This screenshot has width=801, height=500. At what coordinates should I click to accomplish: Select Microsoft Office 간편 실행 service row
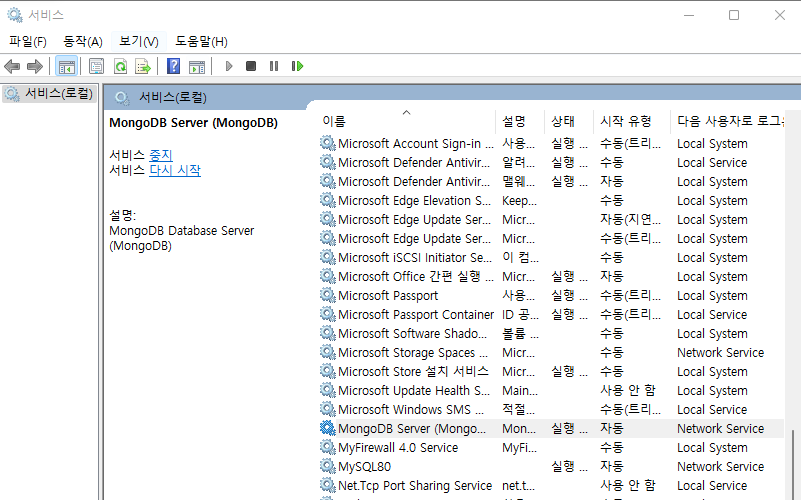[551, 277]
